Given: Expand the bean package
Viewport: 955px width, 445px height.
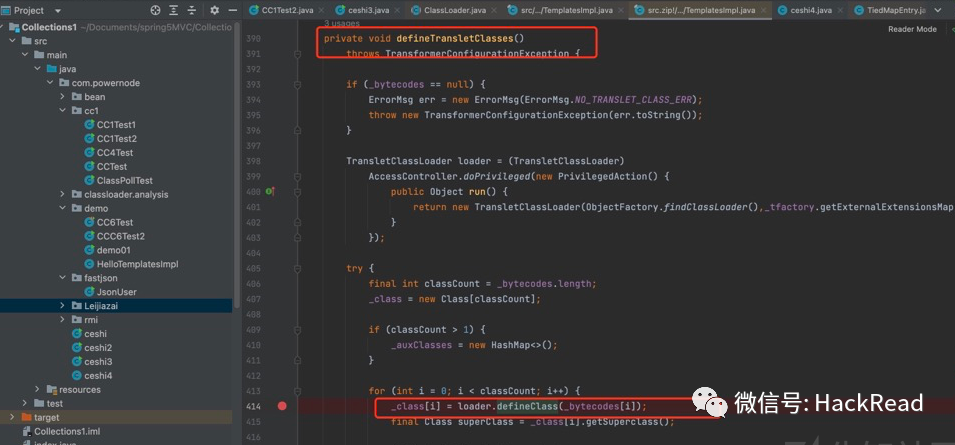Looking at the screenshot, I should [62, 97].
